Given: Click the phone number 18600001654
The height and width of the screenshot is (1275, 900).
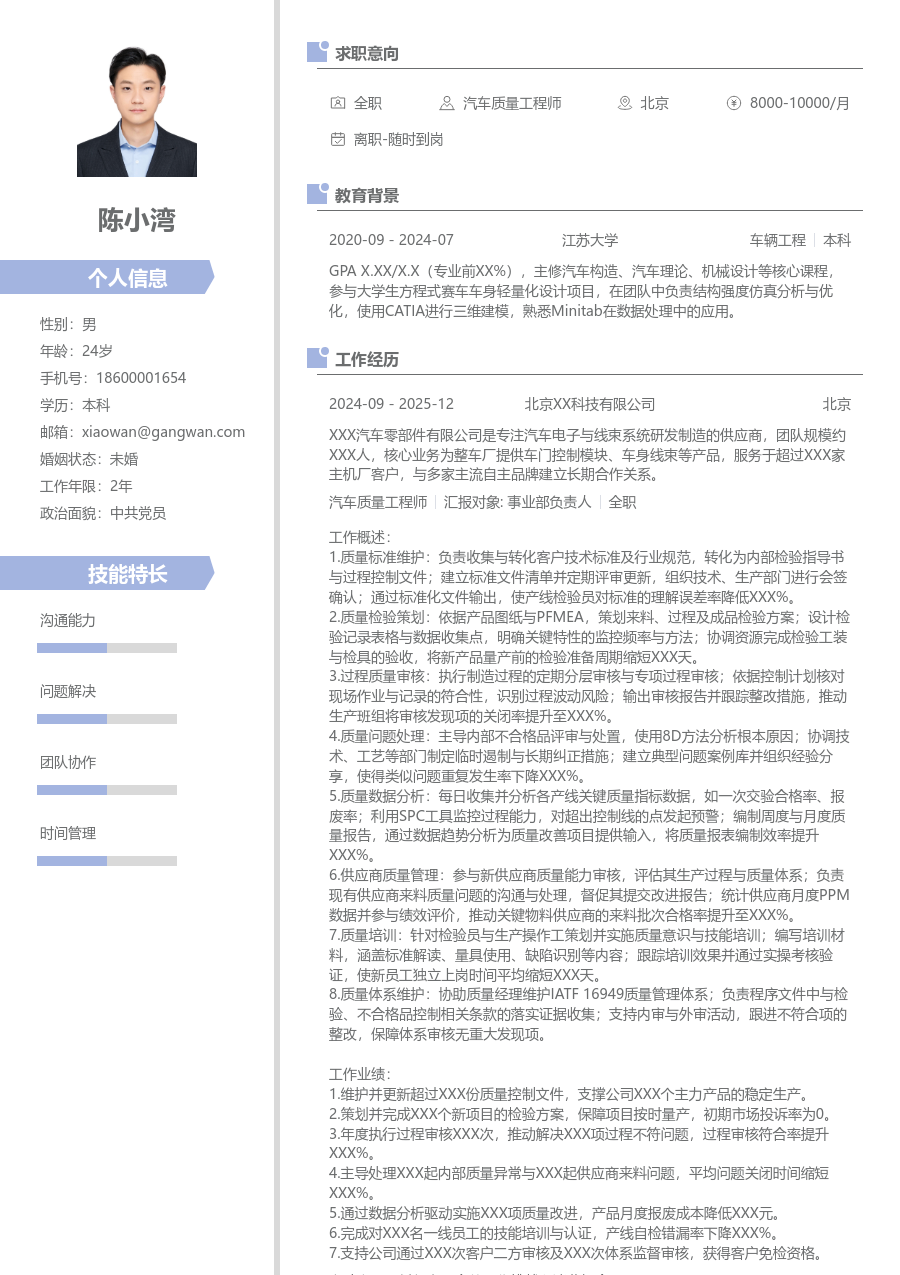Looking at the screenshot, I should (141, 378).
